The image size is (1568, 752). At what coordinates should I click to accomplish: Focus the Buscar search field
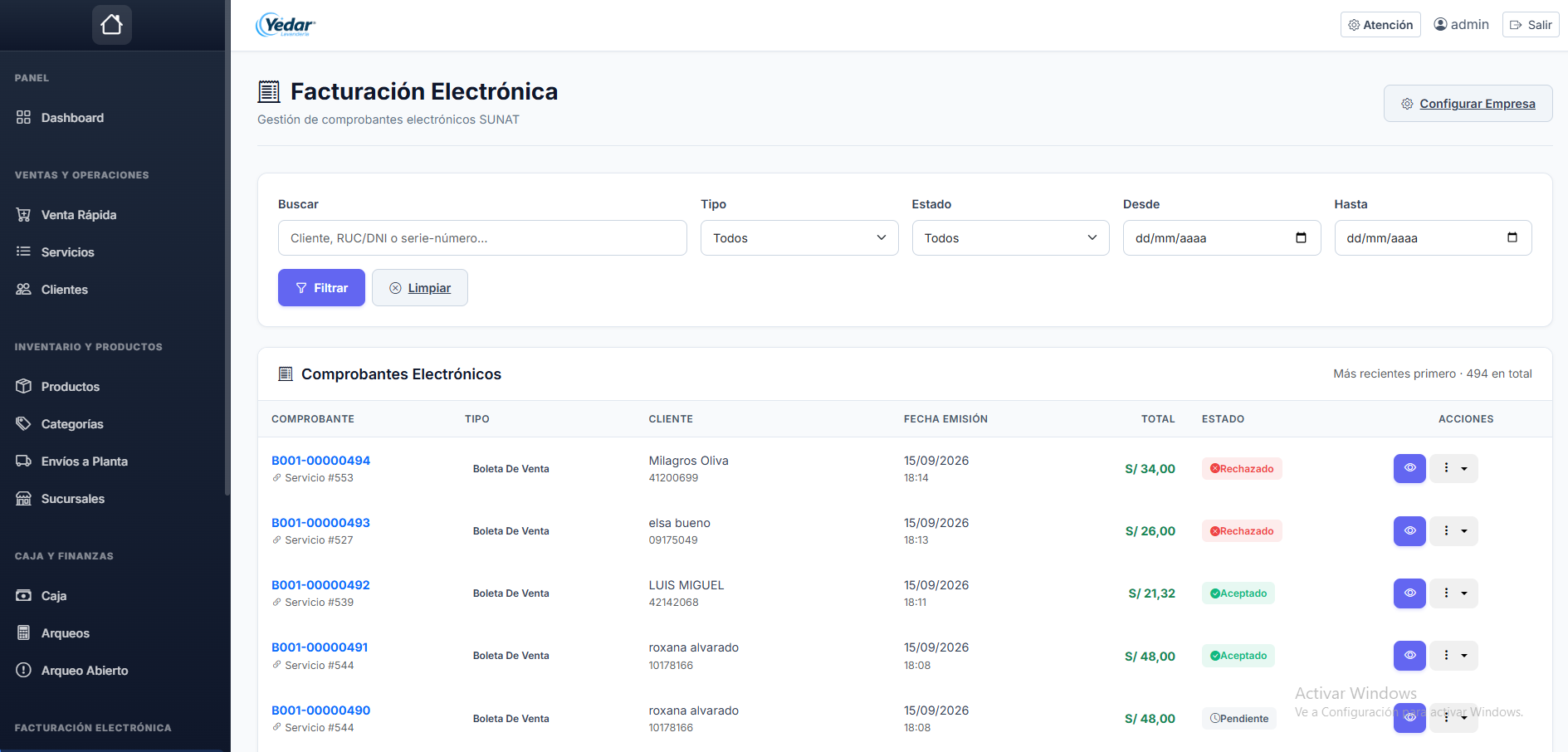click(x=482, y=238)
